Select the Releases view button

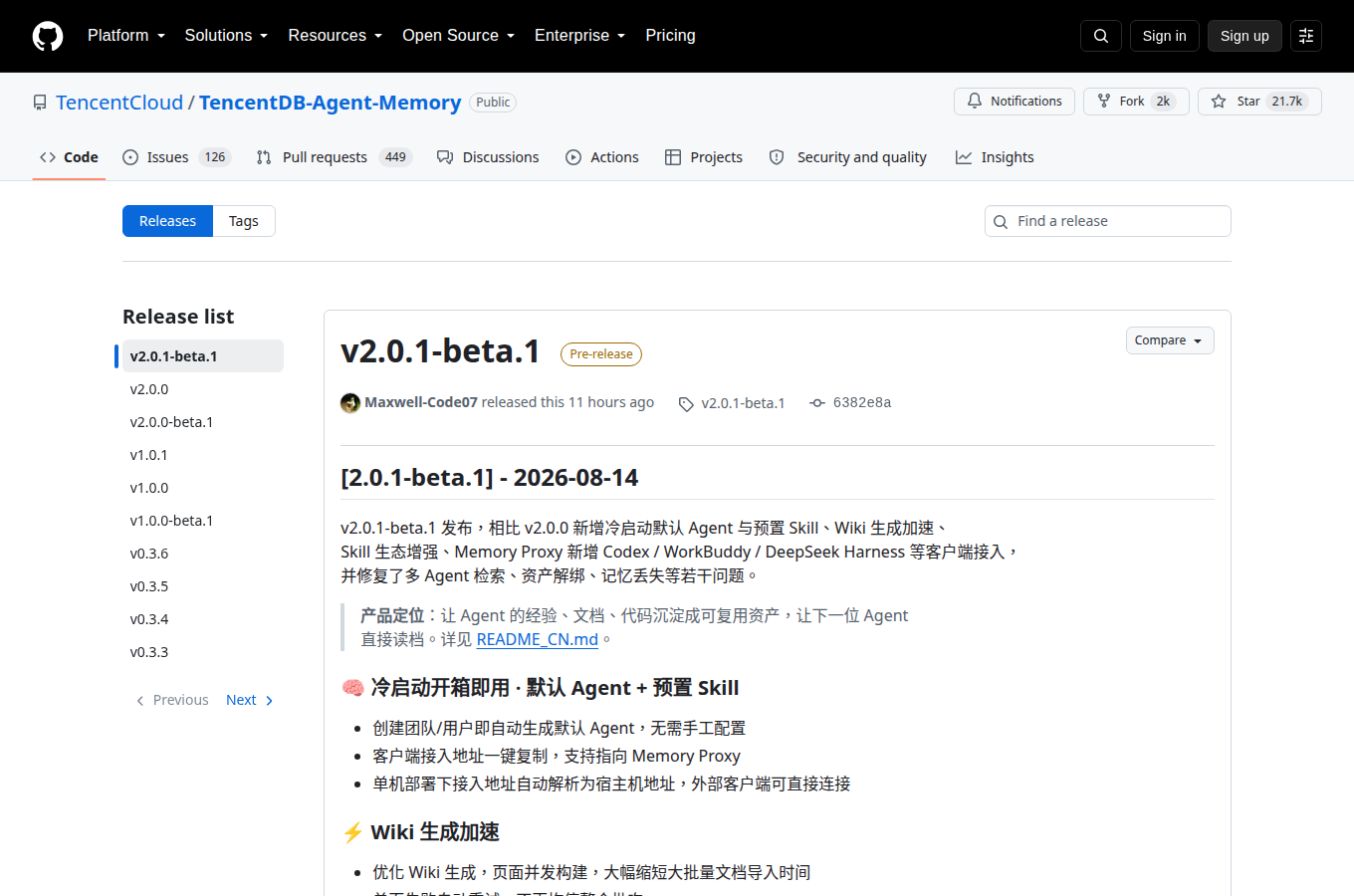pos(167,221)
